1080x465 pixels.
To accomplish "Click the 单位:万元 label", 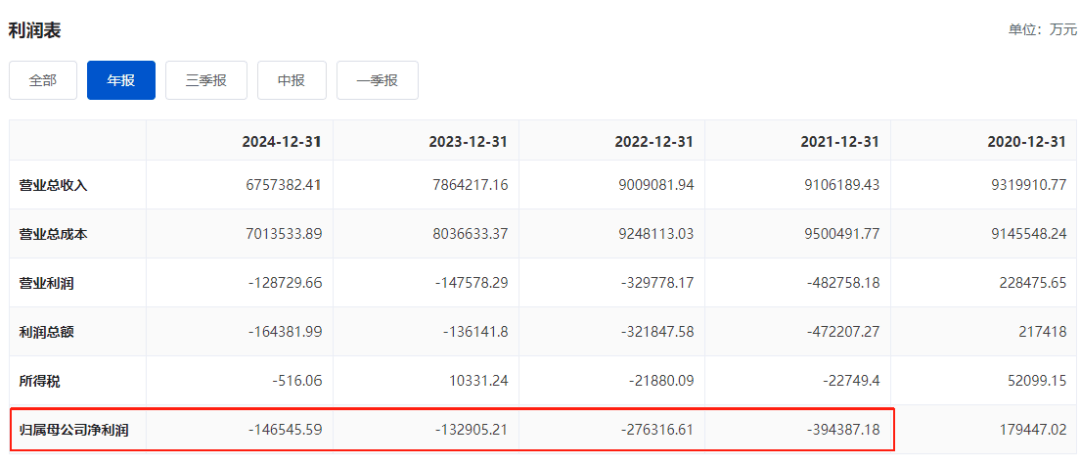I will [x=1043, y=30].
